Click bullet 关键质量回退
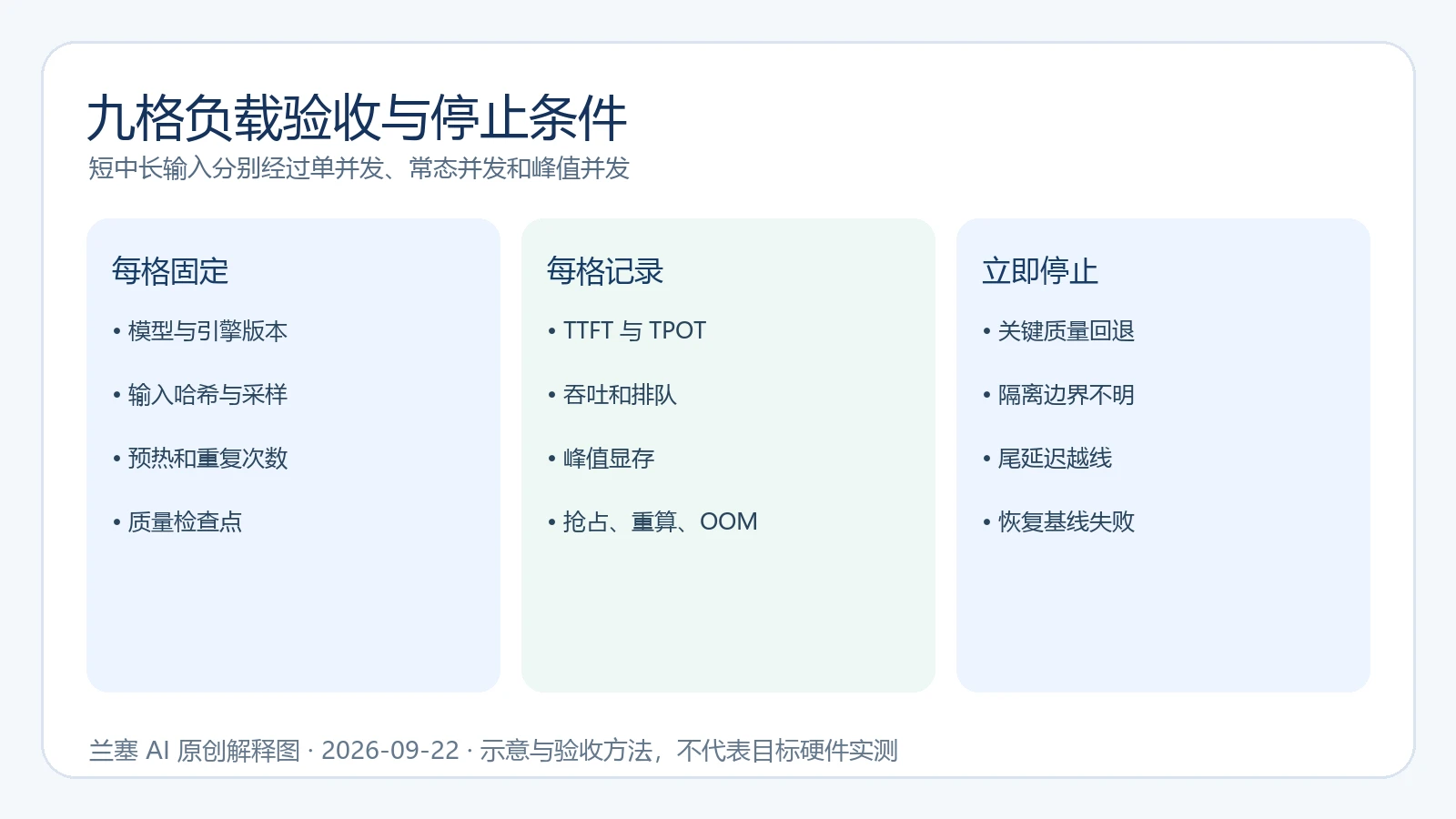1456x819 pixels. click(x=1058, y=331)
